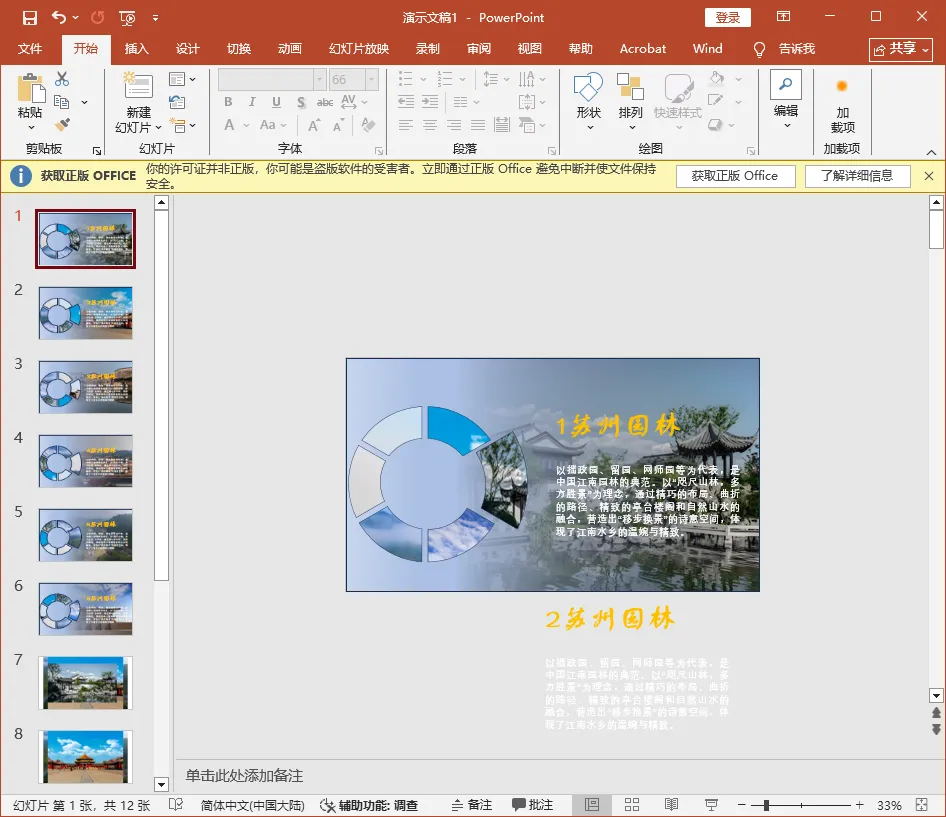This screenshot has height=817, width=946.
Task: Switch to reading view icon in status bar
Action: click(x=671, y=804)
